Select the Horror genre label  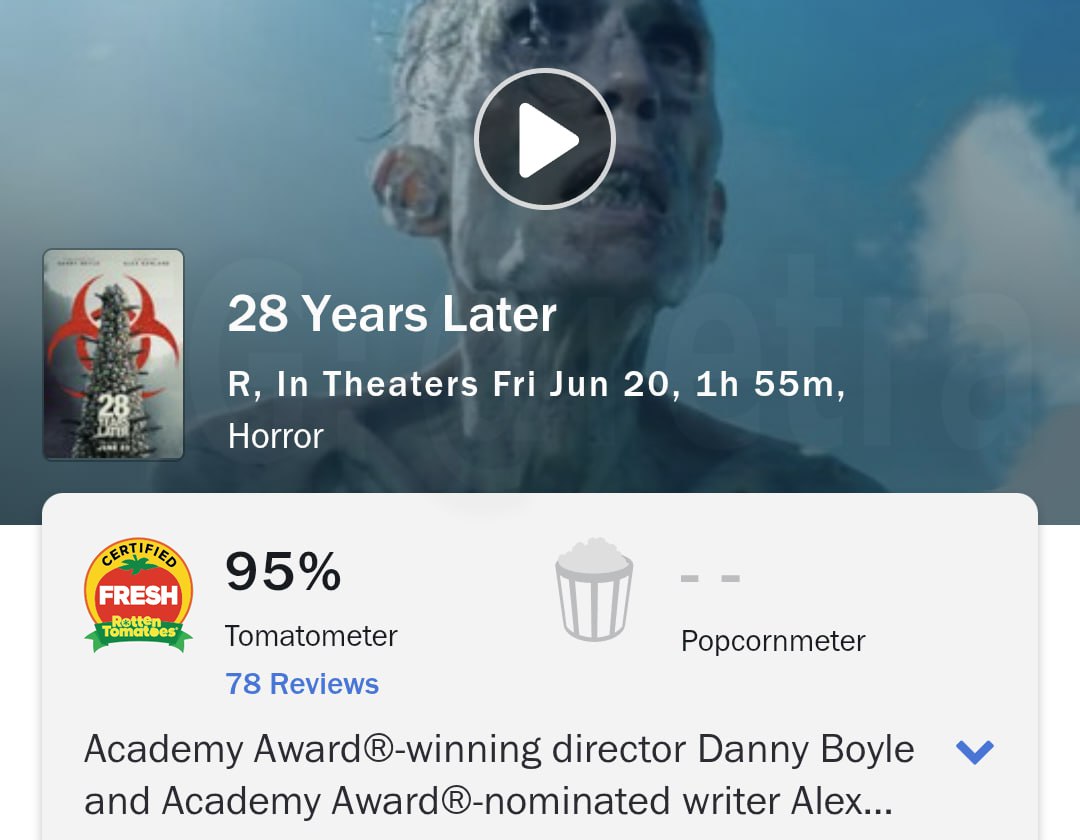click(276, 436)
